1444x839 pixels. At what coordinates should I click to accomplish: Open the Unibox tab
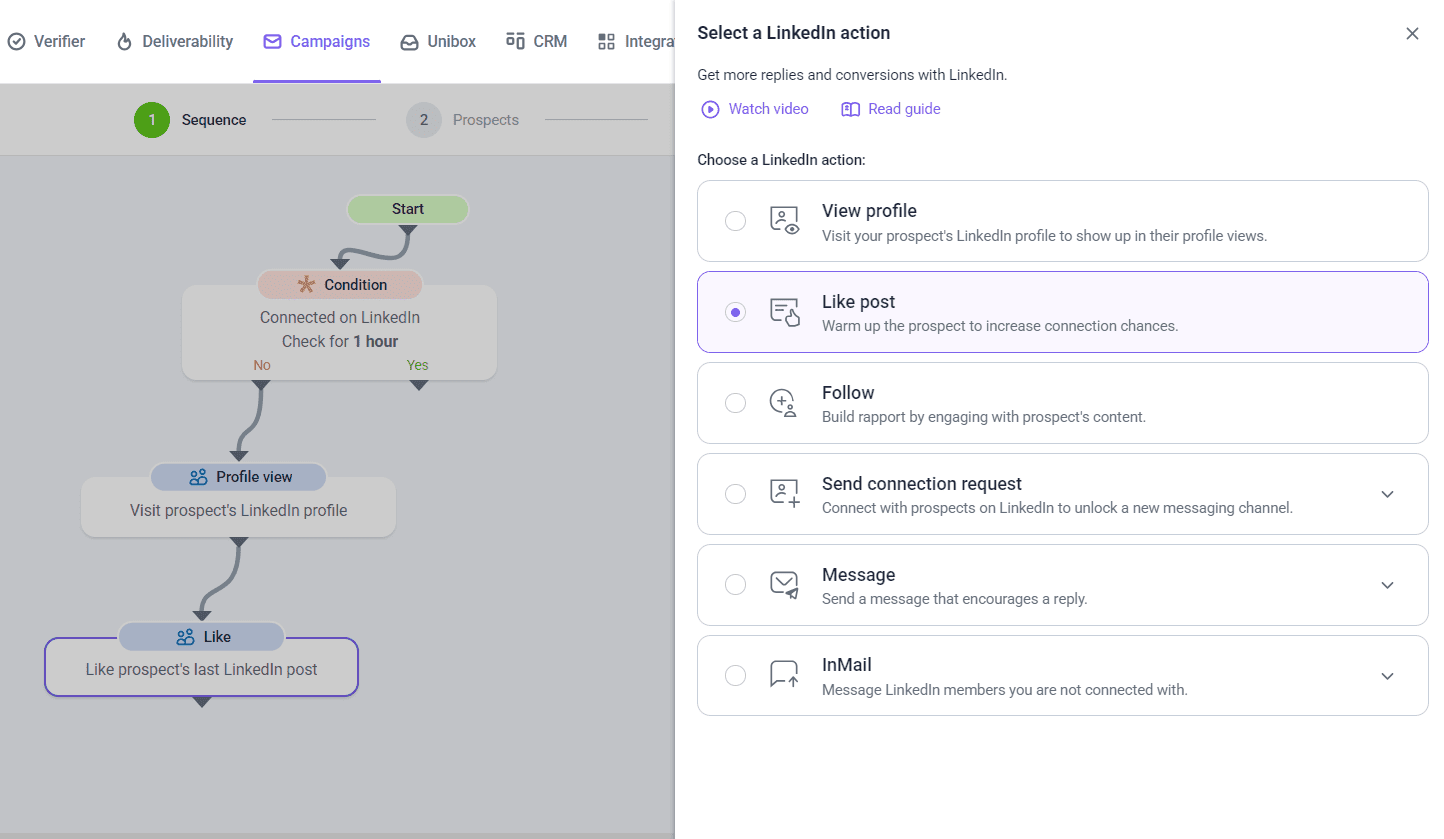438,41
